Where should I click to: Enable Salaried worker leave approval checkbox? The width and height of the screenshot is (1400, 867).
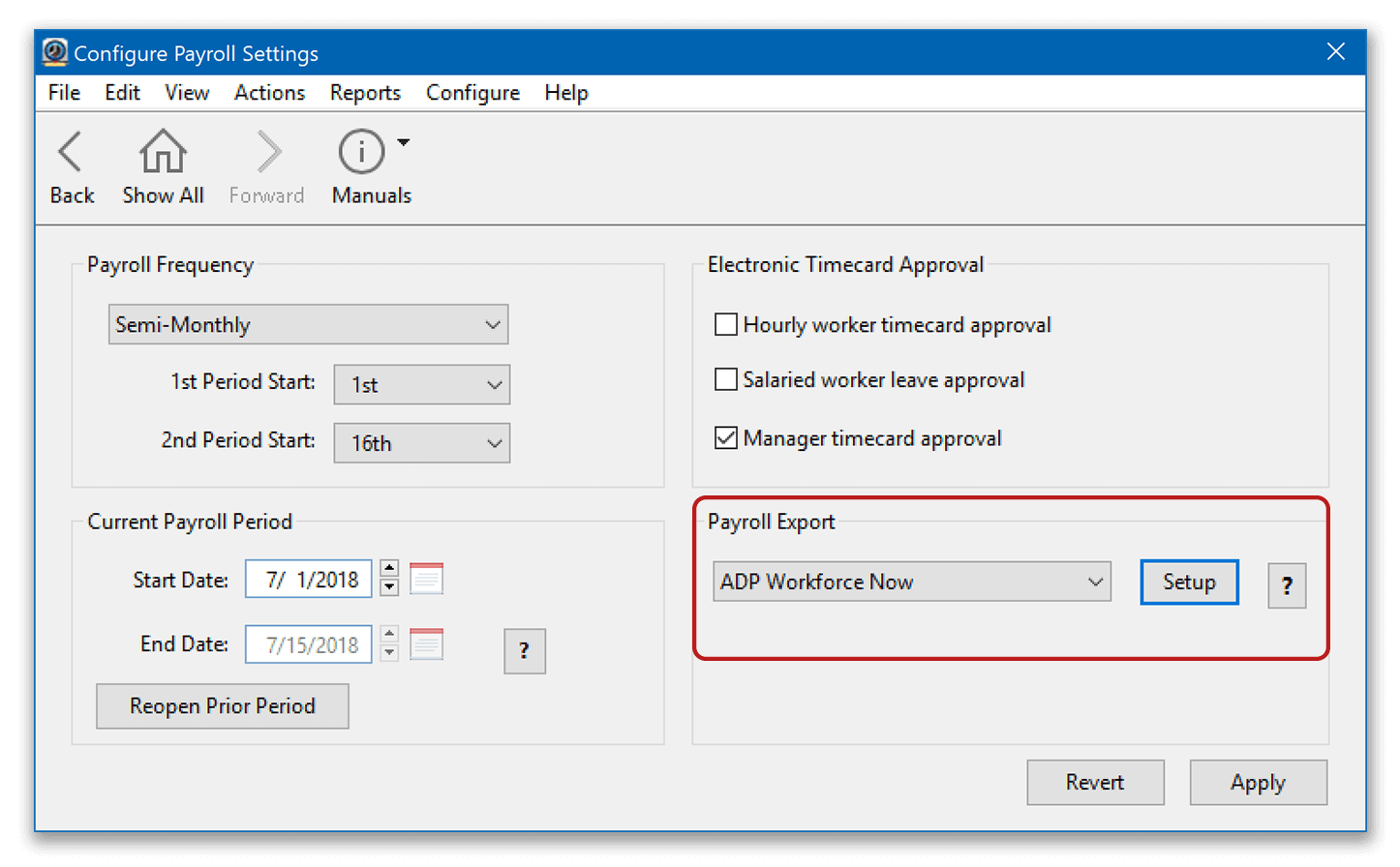[725, 379]
